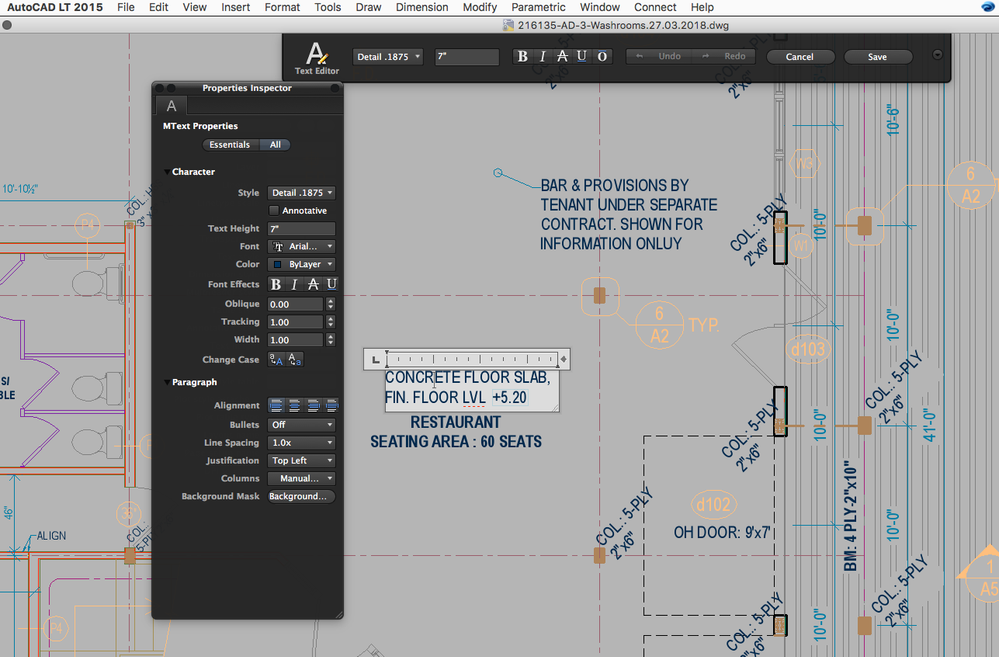Click Strikethrough in the Text Editor toolbar
The width and height of the screenshot is (999, 657).
(x=562, y=57)
